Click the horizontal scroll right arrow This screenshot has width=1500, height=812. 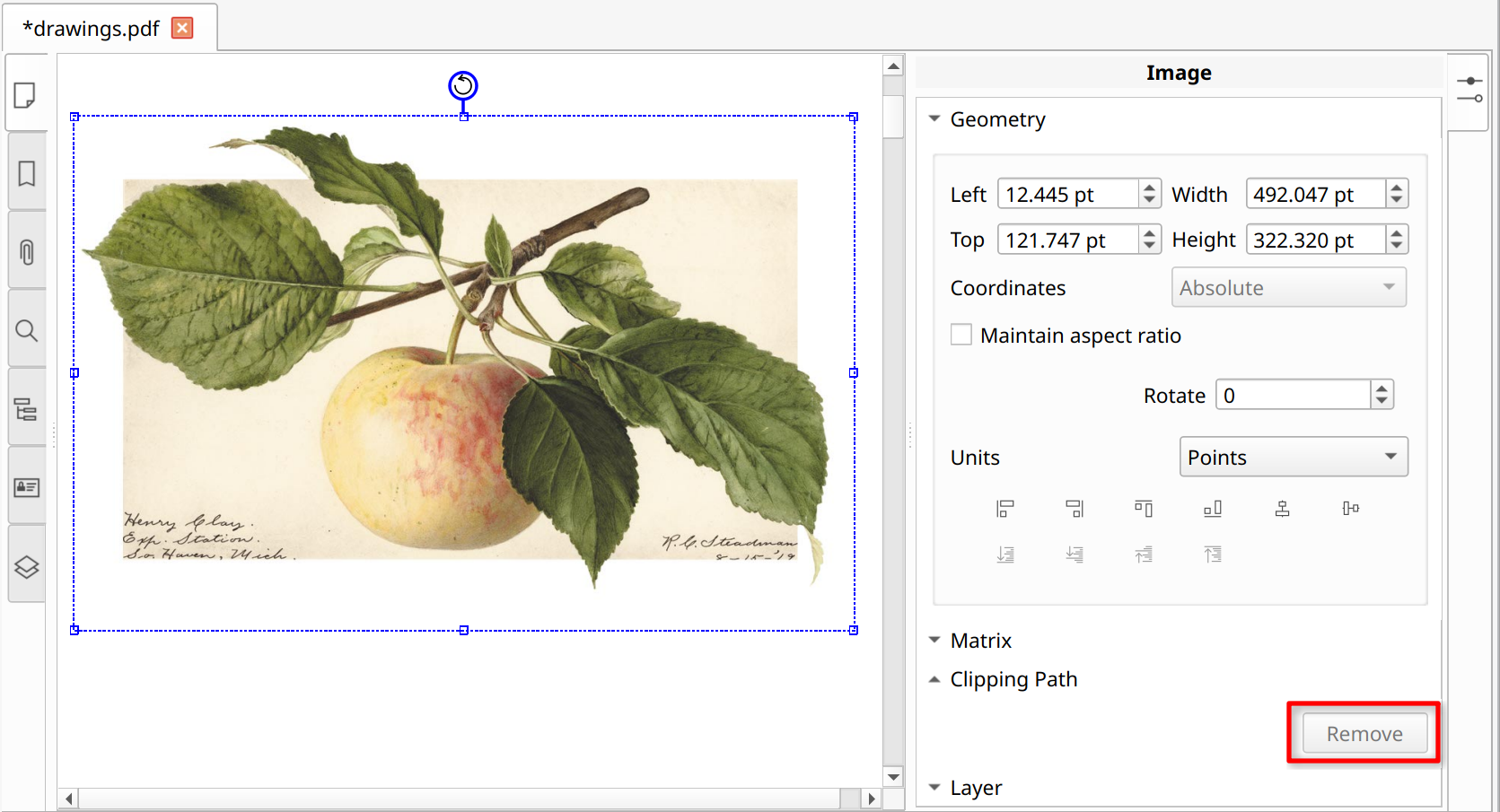871,799
